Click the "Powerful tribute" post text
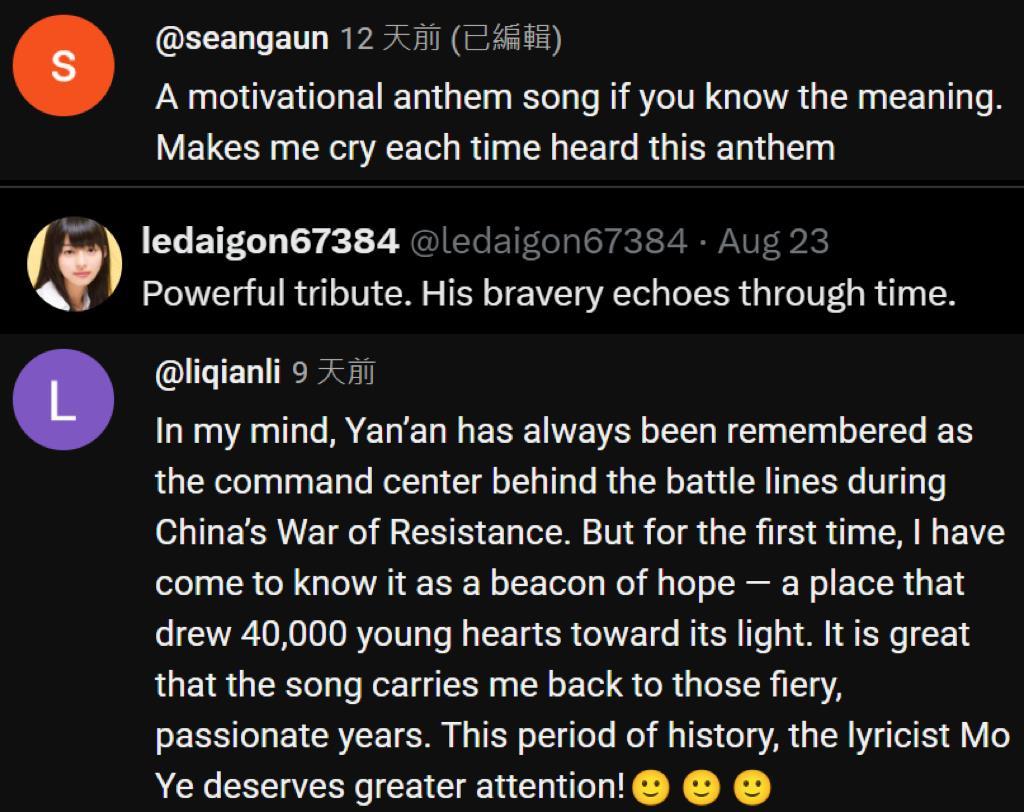1024x812 pixels. [x=548, y=293]
